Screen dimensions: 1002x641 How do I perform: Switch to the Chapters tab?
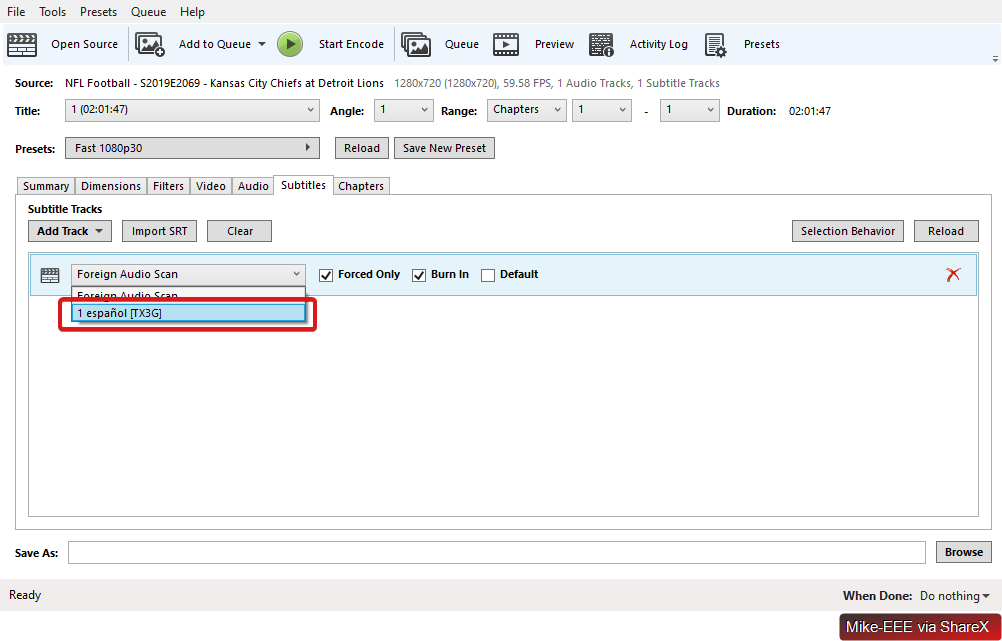click(x=360, y=186)
